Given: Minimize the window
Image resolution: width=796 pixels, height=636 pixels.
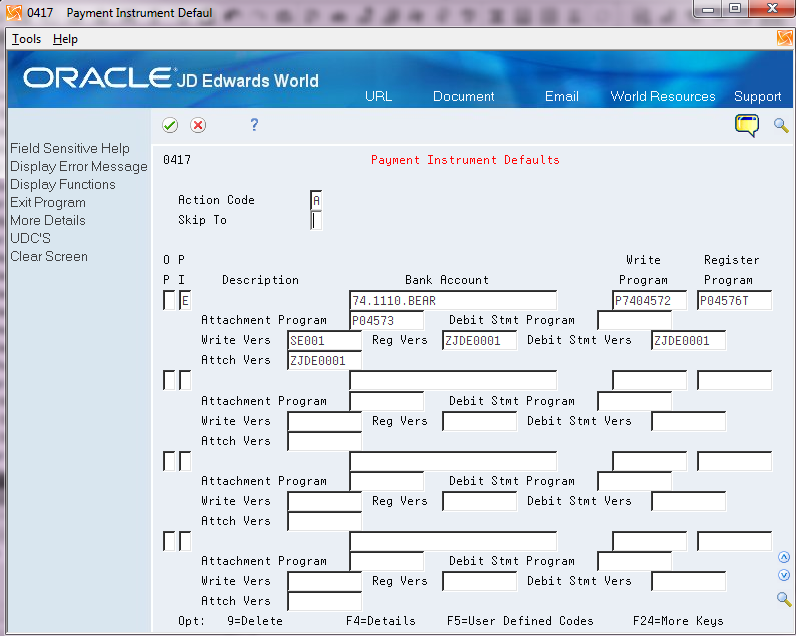Looking at the screenshot, I should click(x=709, y=8).
